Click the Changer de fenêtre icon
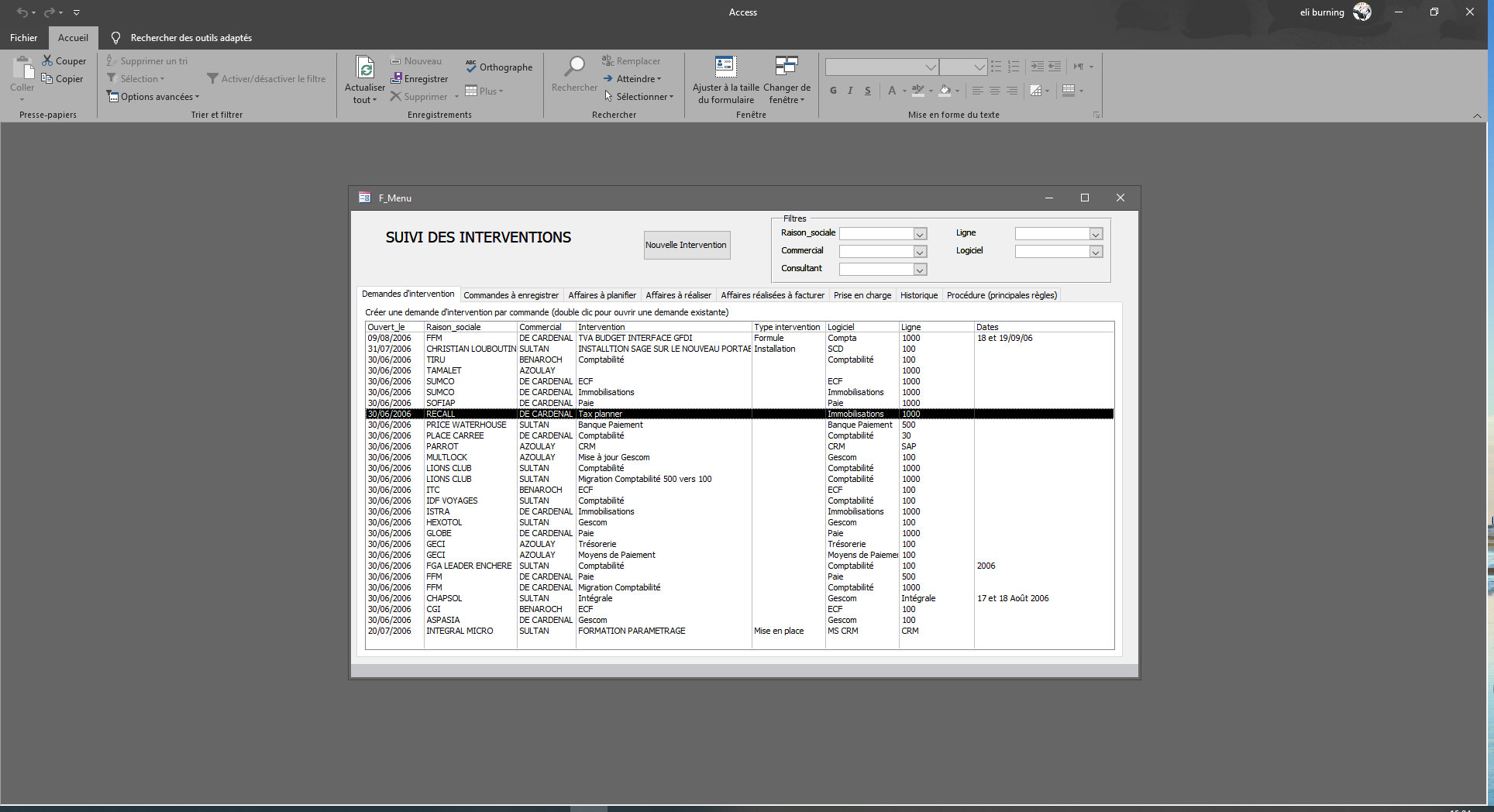1494x812 pixels. click(787, 67)
